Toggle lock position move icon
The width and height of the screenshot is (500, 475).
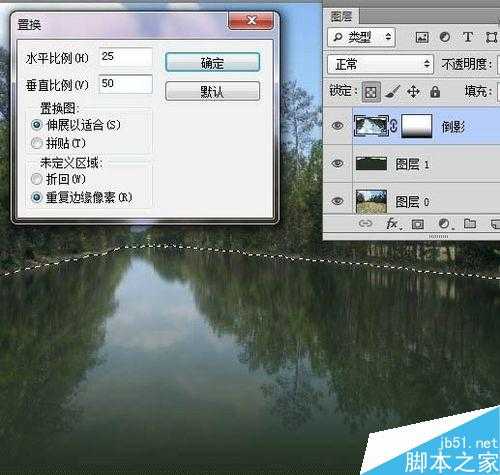413,92
